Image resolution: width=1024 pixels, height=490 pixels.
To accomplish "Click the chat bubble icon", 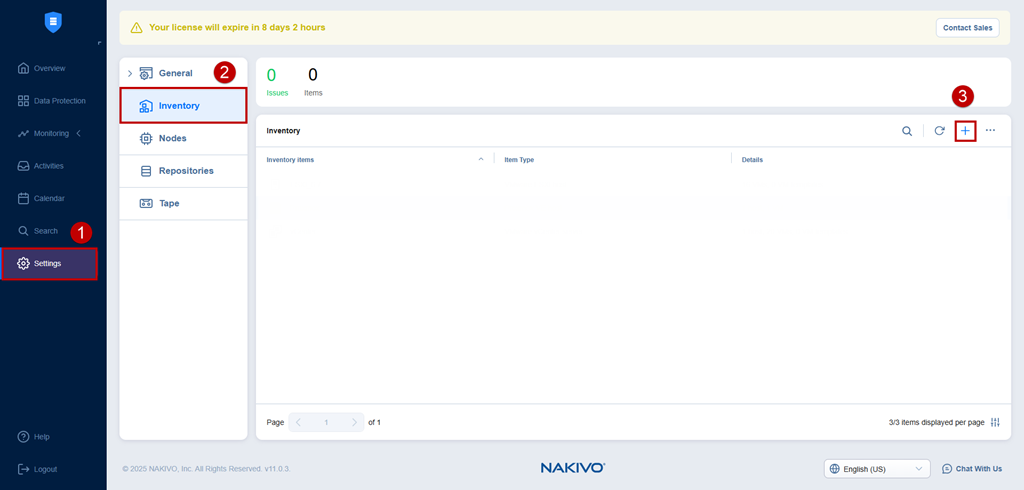I will tap(947, 468).
